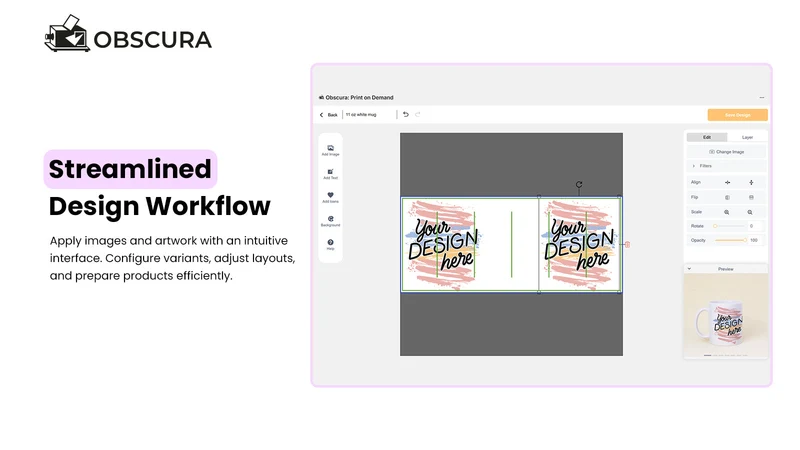The height and width of the screenshot is (450, 800).
Task: Align the image vertically centered
Action: [x=751, y=182]
